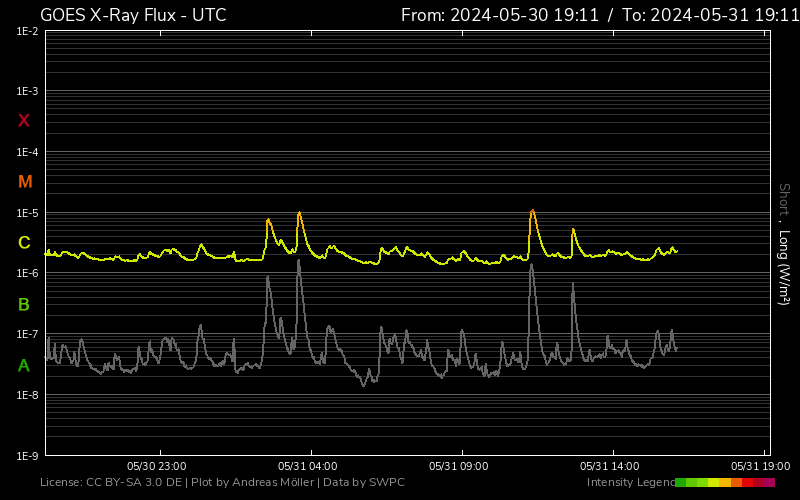Image resolution: width=800 pixels, height=500 pixels.
Task: Click the green A flare class label
Action: [x=24, y=366]
